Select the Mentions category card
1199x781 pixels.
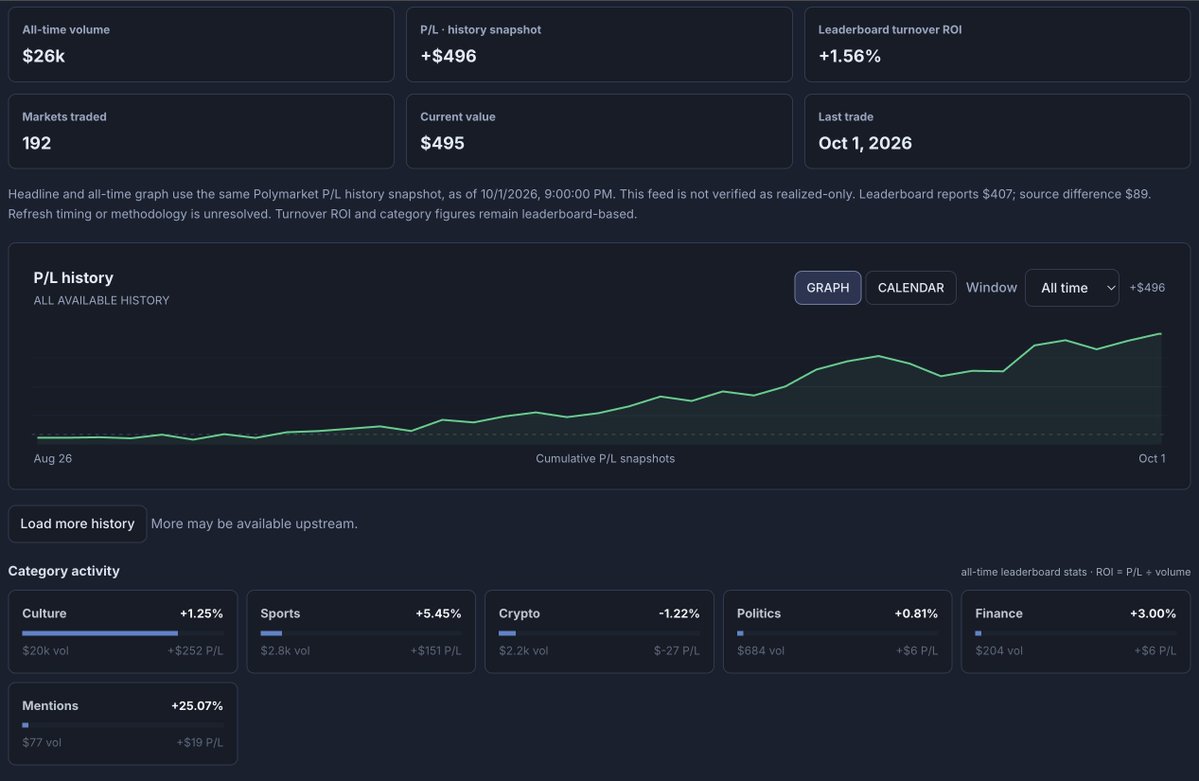click(122, 724)
